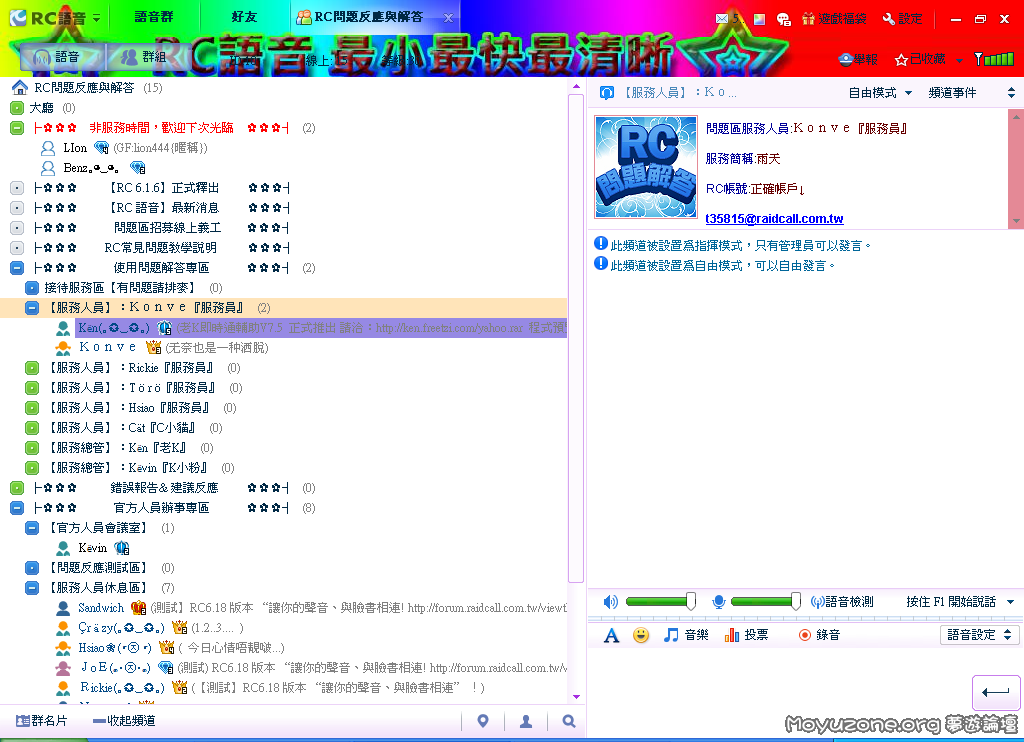Click the signal strength indicator
This screenshot has height=742, width=1024.
[x=994, y=59]
